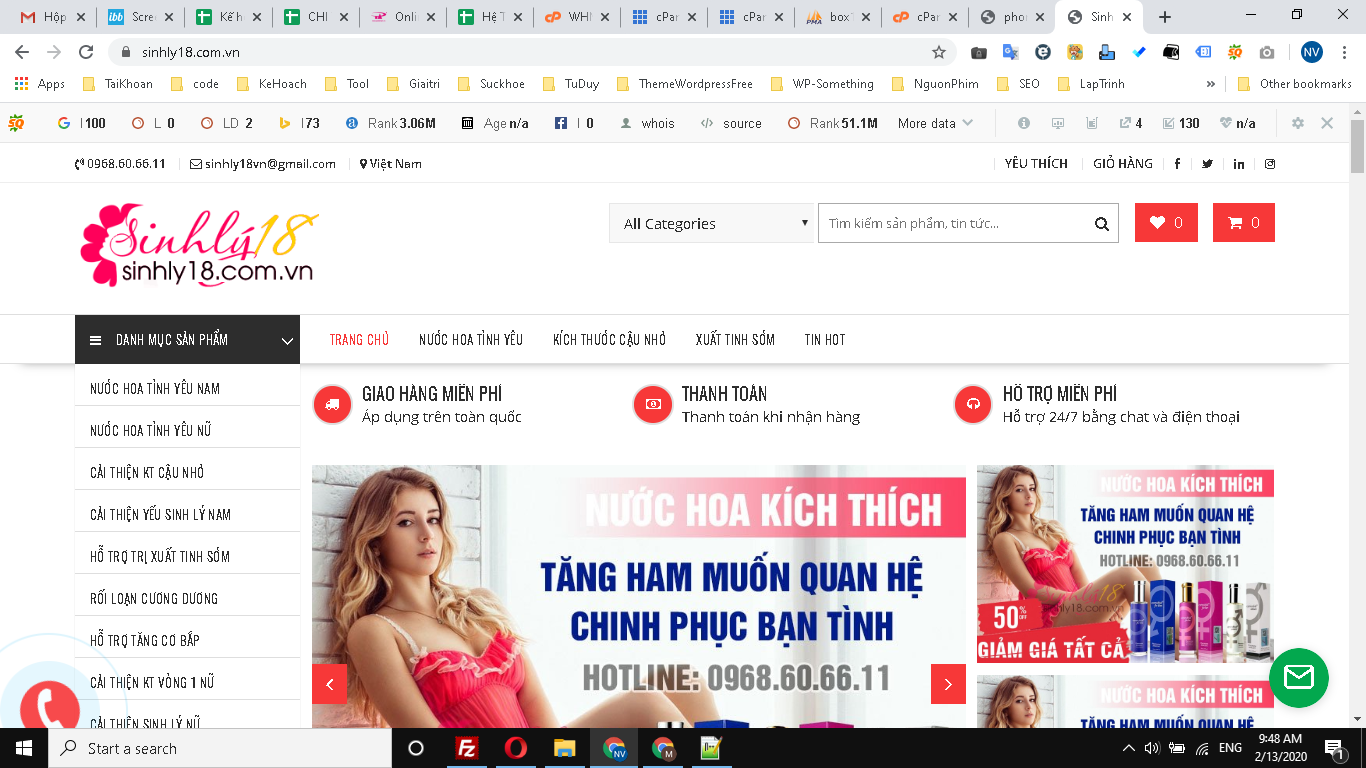Click the camera screenshot extension
1366x768 pixels.
1267,52
